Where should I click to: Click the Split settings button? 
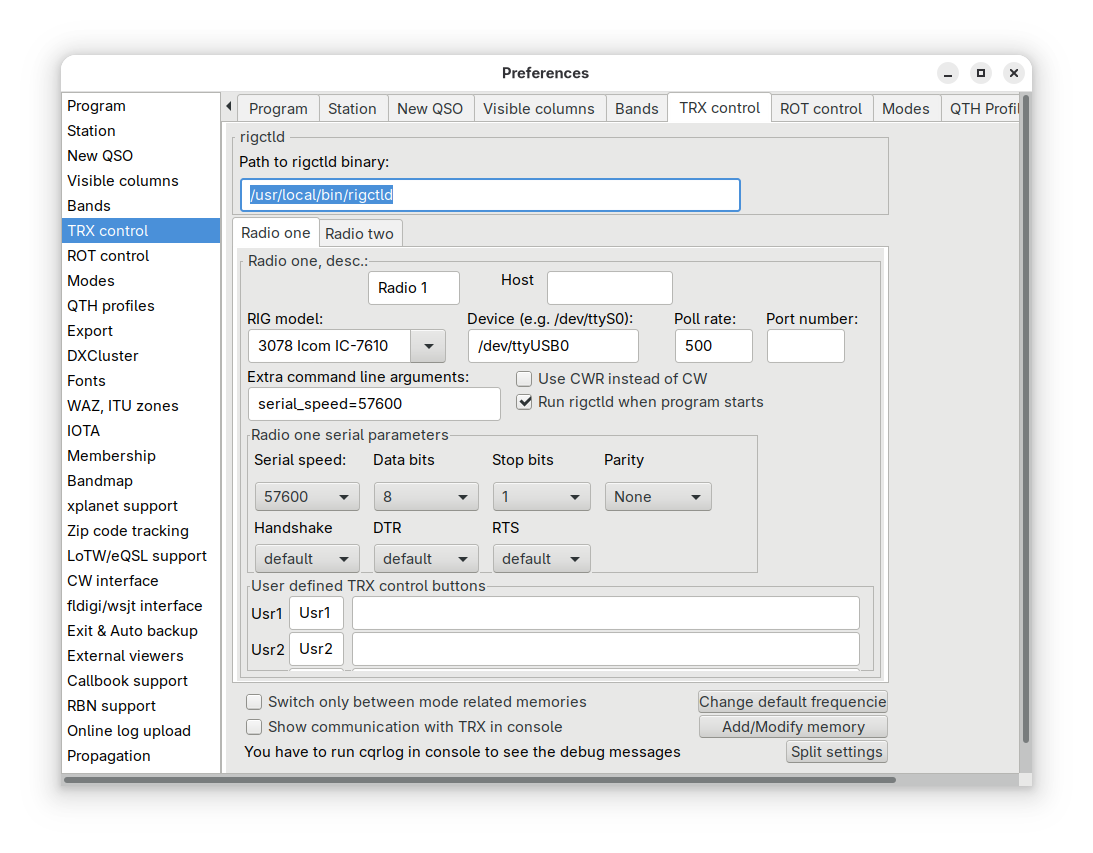[x=836, y=752]
